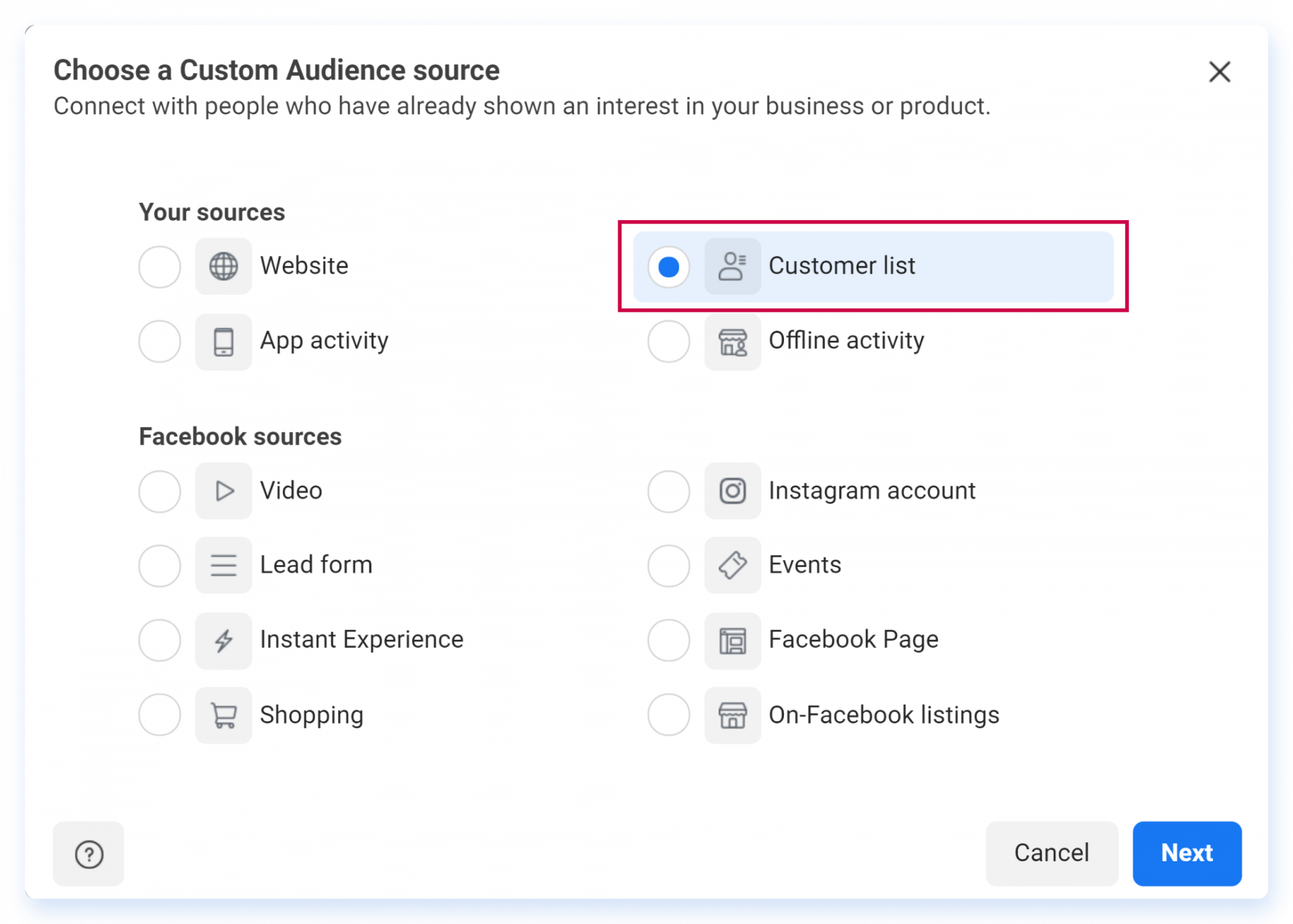The height and width of the screenshot is (924, 1293).
Task: Choose the Facebook Page radio option
Action: click(x=669, y=640)
